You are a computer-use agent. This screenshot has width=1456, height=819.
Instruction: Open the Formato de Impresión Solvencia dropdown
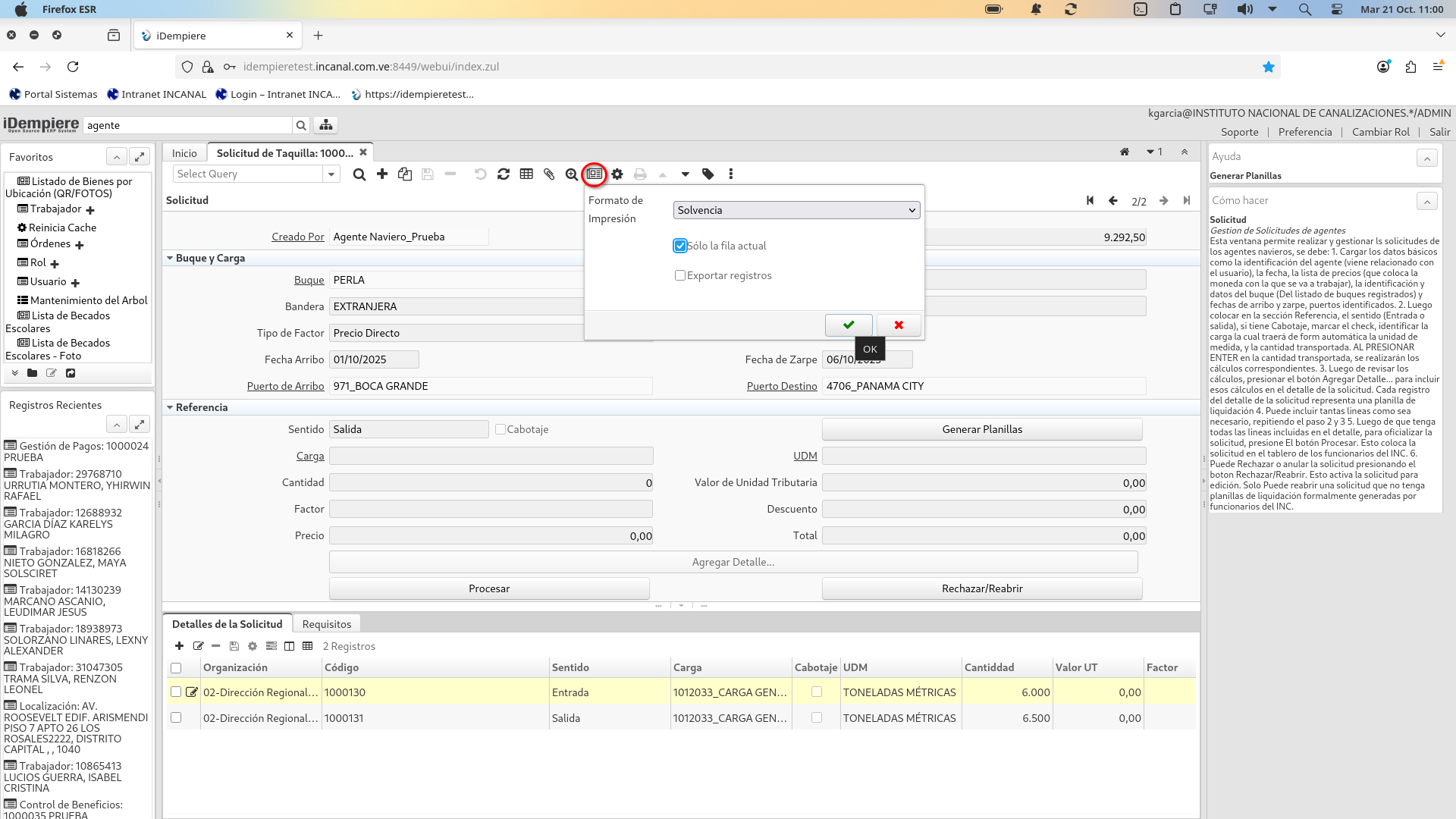796,210
